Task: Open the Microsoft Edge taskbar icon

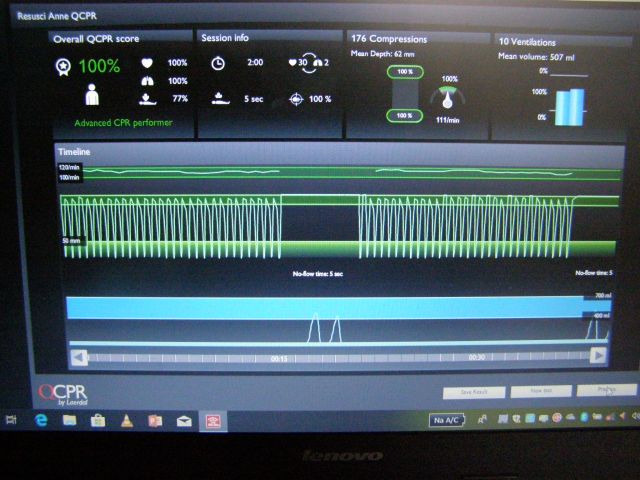Action: [x=41, y=421]
